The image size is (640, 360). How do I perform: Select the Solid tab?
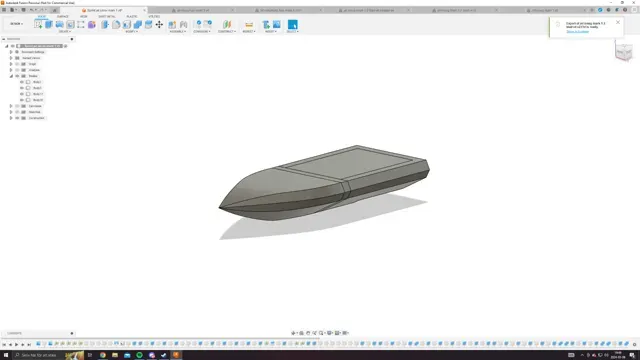42,16
